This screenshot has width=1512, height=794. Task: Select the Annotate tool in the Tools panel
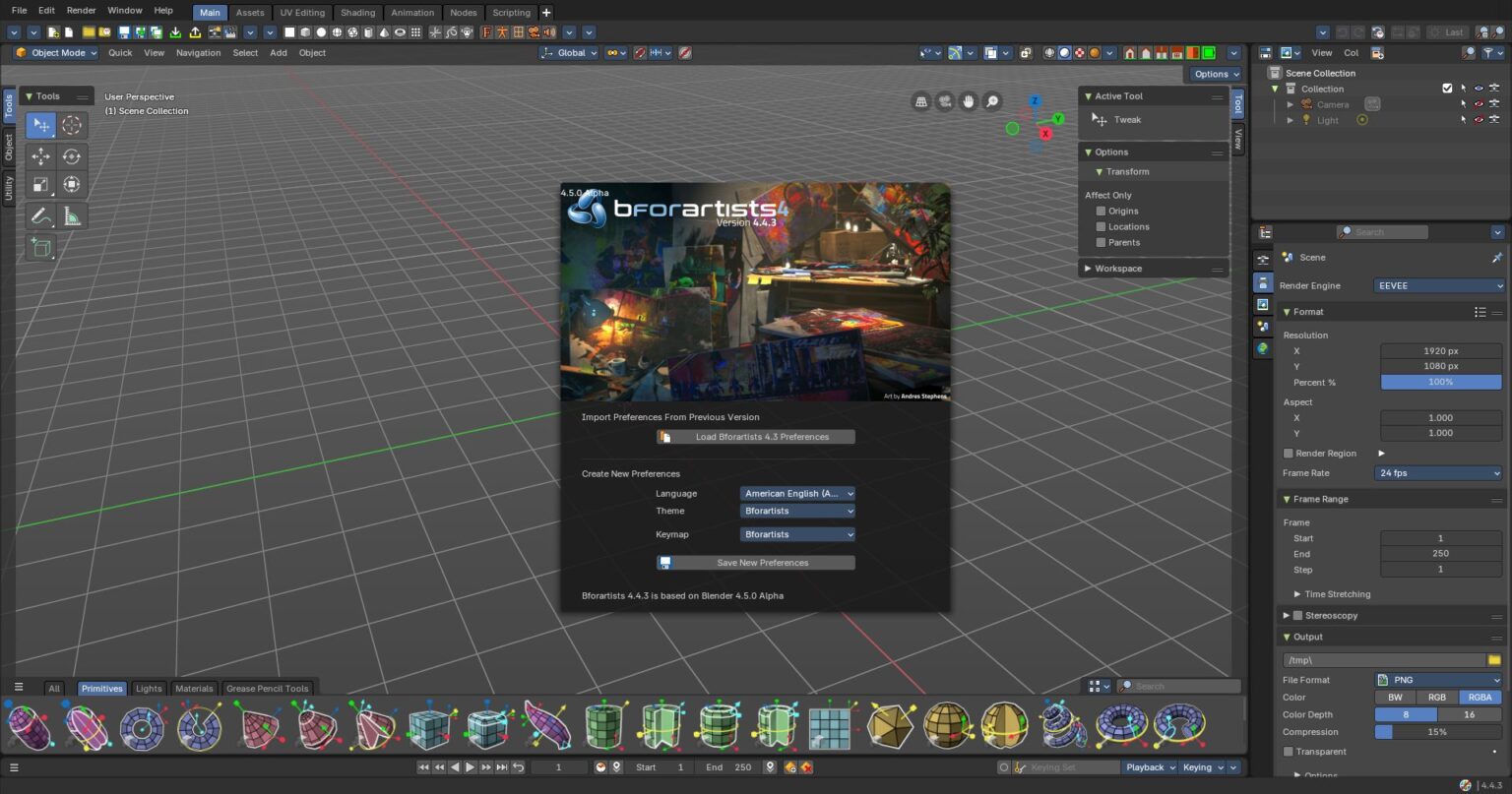(x=41, y=215)
